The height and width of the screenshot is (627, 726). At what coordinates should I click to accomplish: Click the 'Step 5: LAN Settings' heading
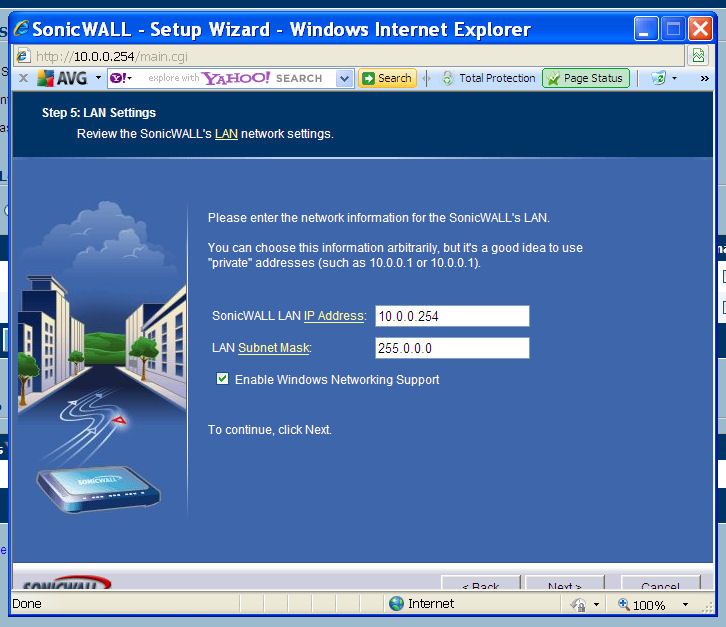coord(99,113)
